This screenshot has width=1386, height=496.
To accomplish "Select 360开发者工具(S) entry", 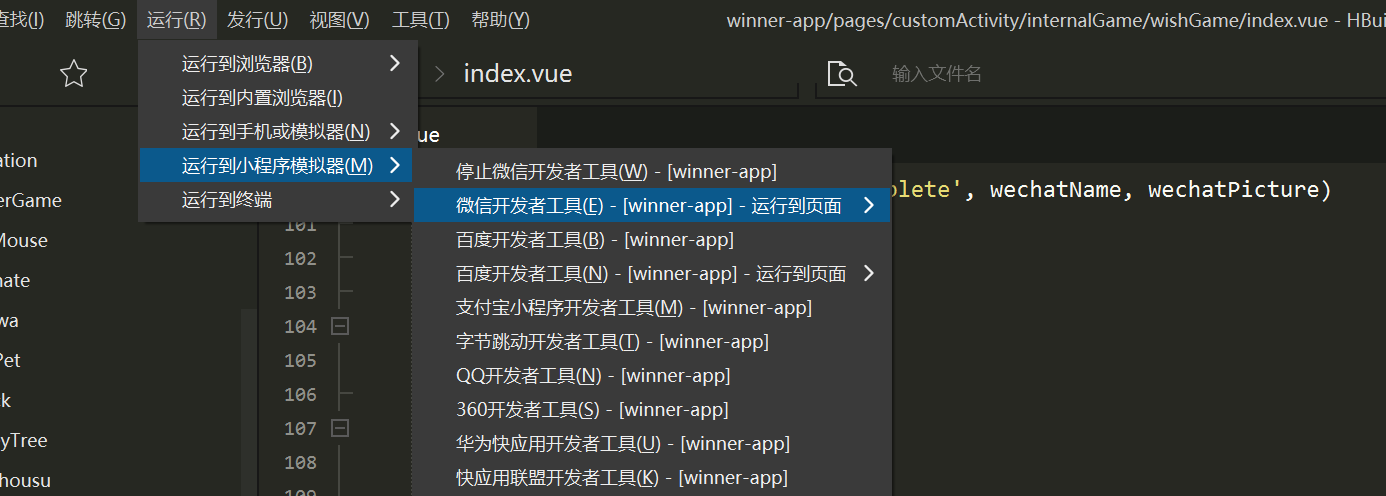I will (651, 410).
